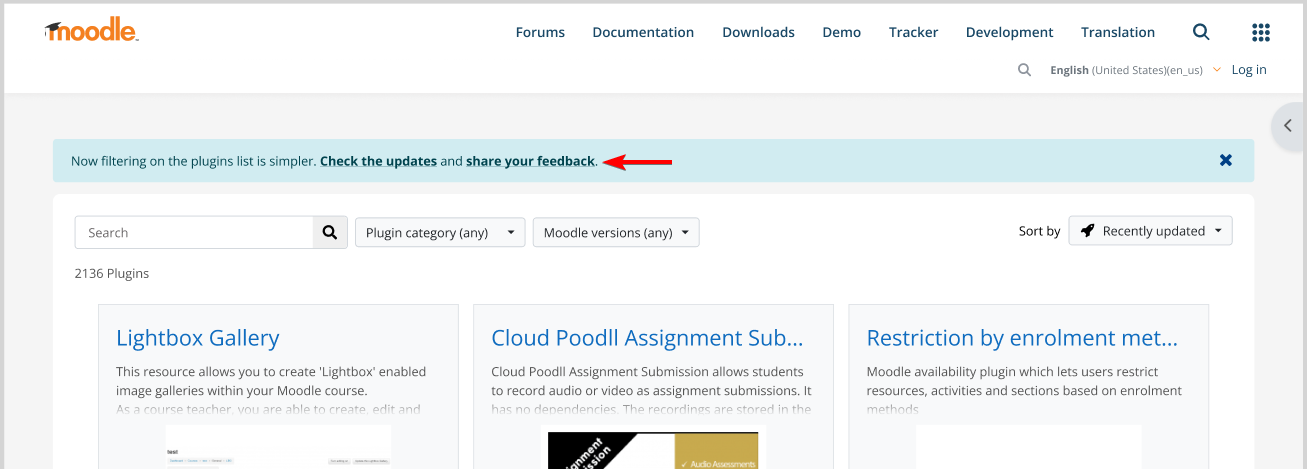Screen dimensions: 1307x469
Task: Click the 2136 Plugins count text
Action: (x=112, y=273)
